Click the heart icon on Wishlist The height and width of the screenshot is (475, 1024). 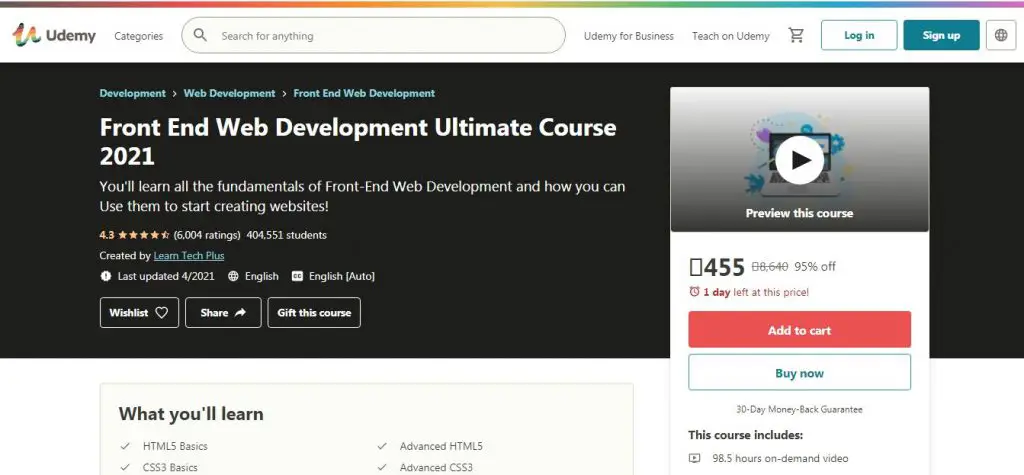pyautogui.click(x=163, y=313)
